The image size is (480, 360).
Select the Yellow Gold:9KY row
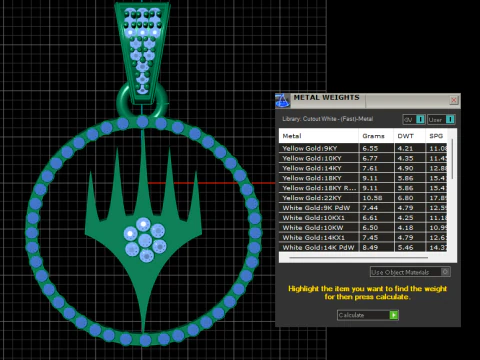click(363, 148)
